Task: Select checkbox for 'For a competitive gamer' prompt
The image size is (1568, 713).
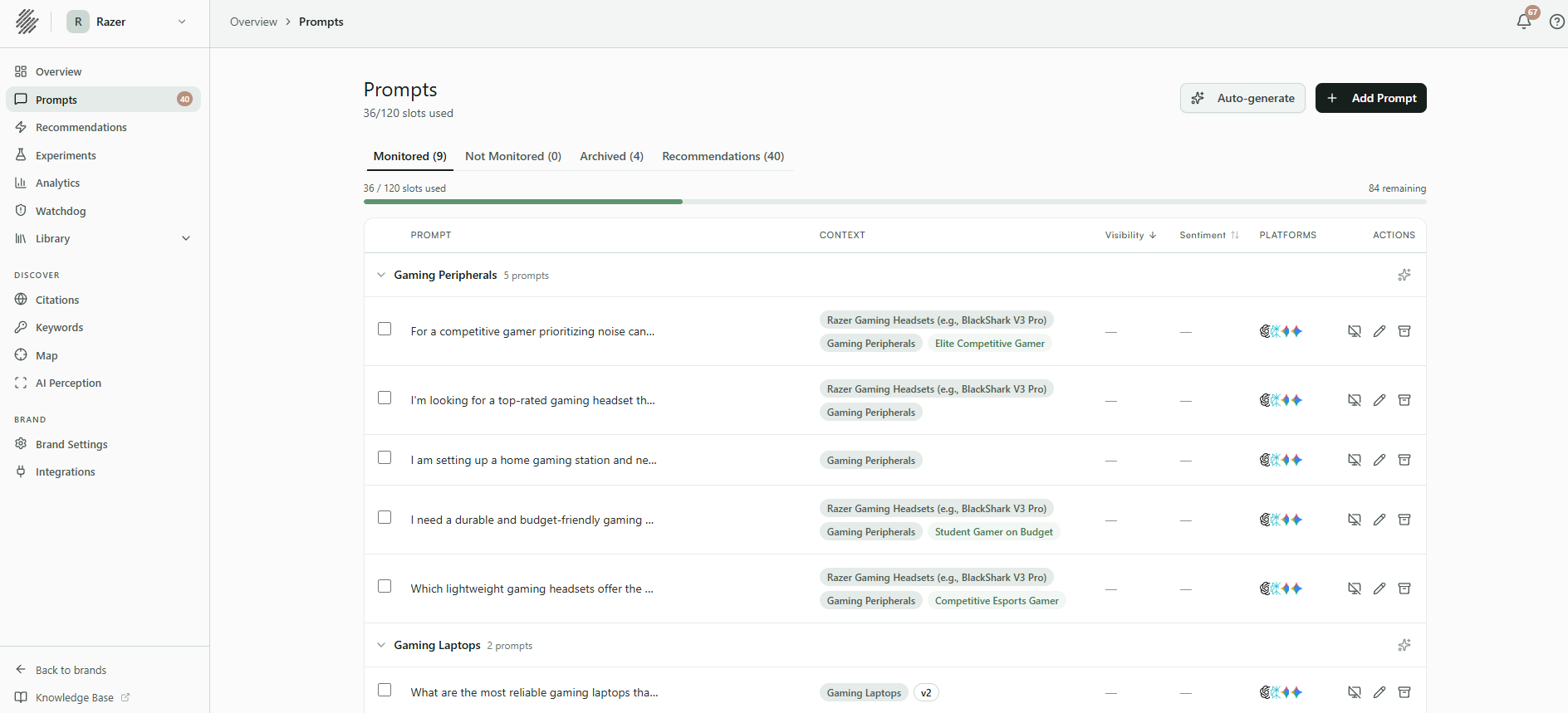Action: tap(385, 329)
